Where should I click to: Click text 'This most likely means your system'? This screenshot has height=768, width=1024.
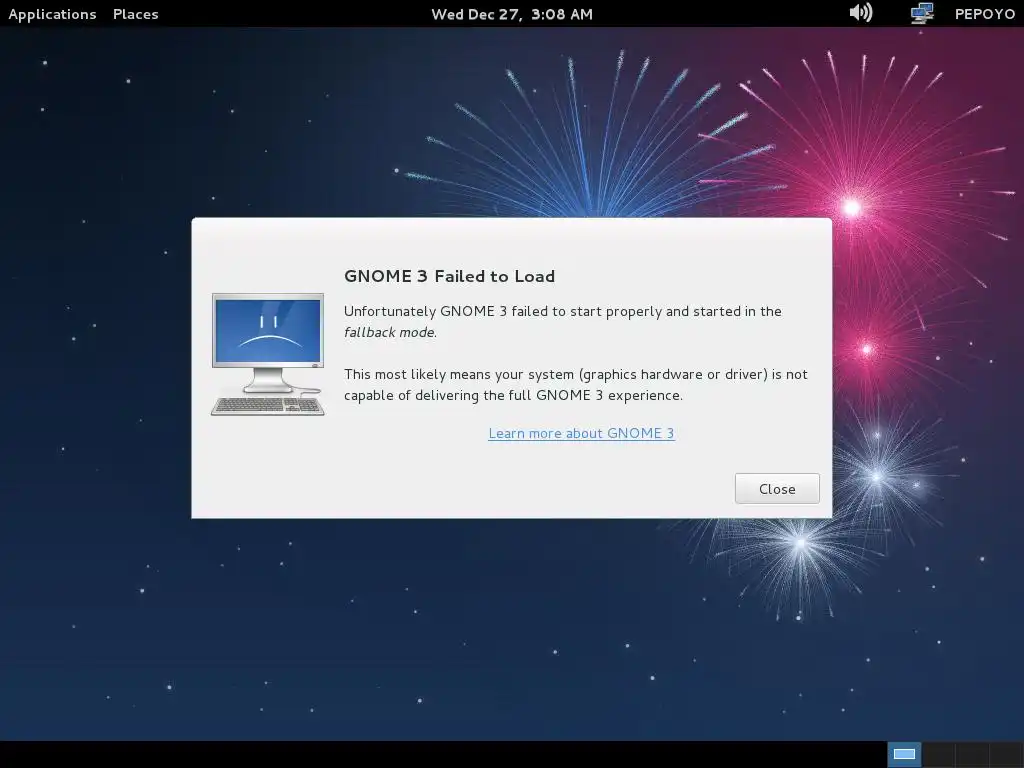pyautogui.click(x=458, y=374)
